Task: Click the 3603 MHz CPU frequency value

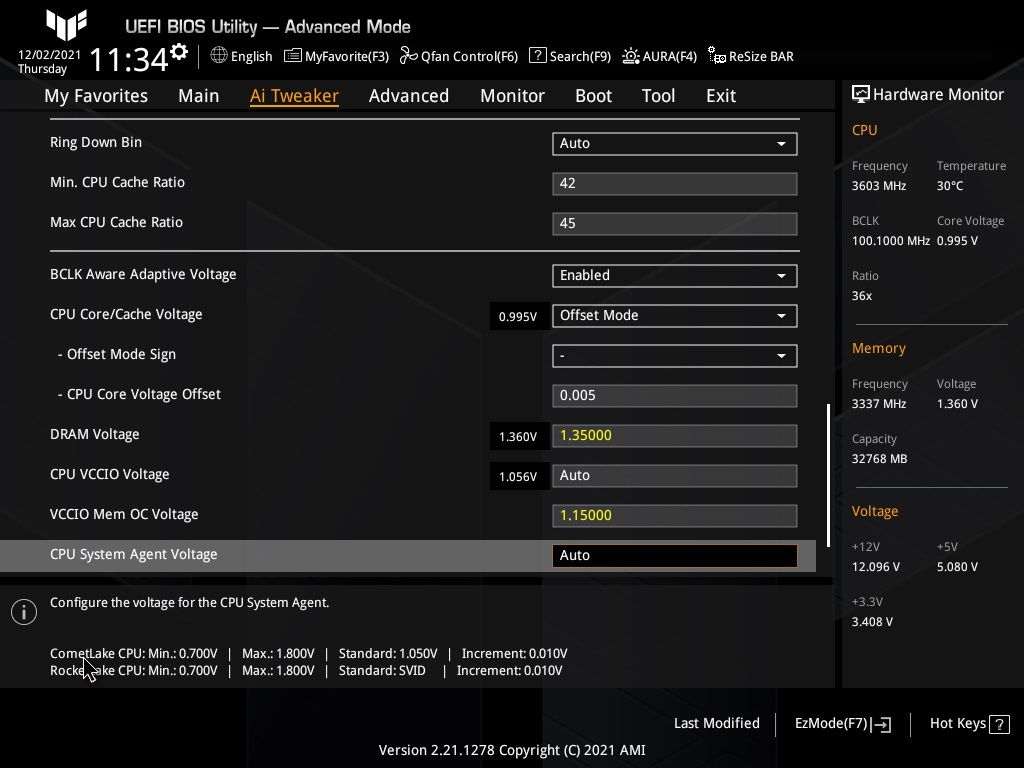Action: pyautogui.click(x=879, y=185)
